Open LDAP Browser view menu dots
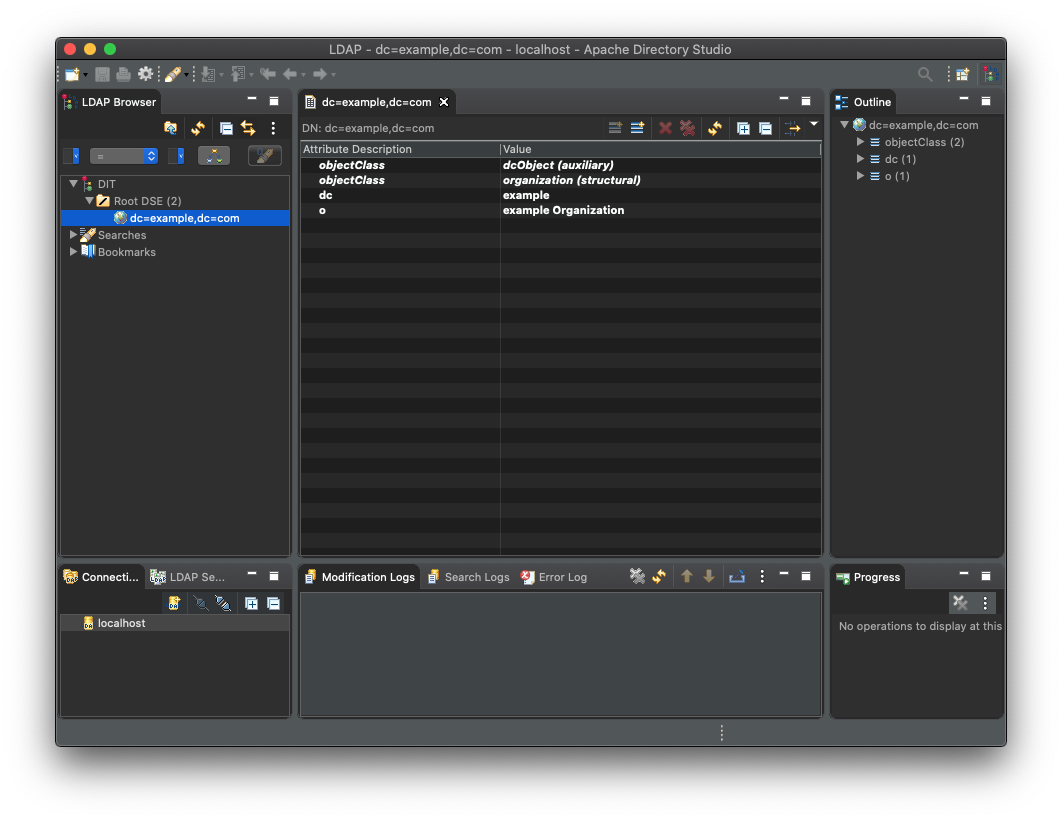The width and height of the screenshot is (1062, 820). pyautogui.click(x=273, y=128)
